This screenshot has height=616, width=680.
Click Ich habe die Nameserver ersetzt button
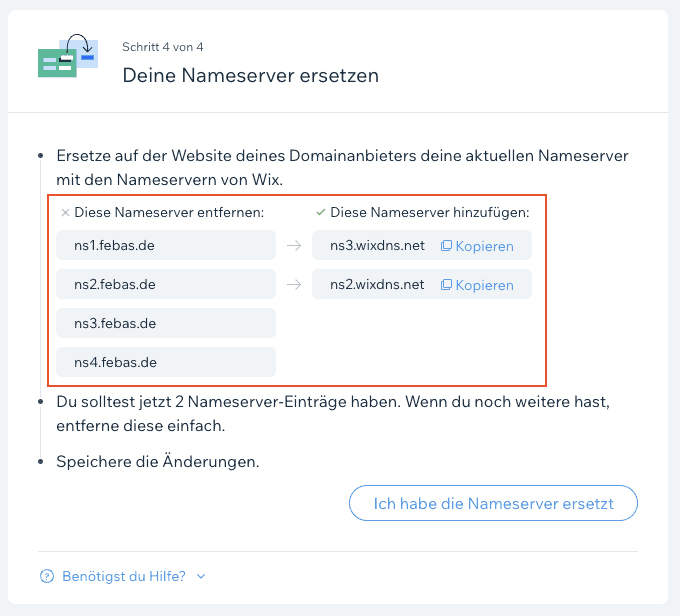click(493, 503)
